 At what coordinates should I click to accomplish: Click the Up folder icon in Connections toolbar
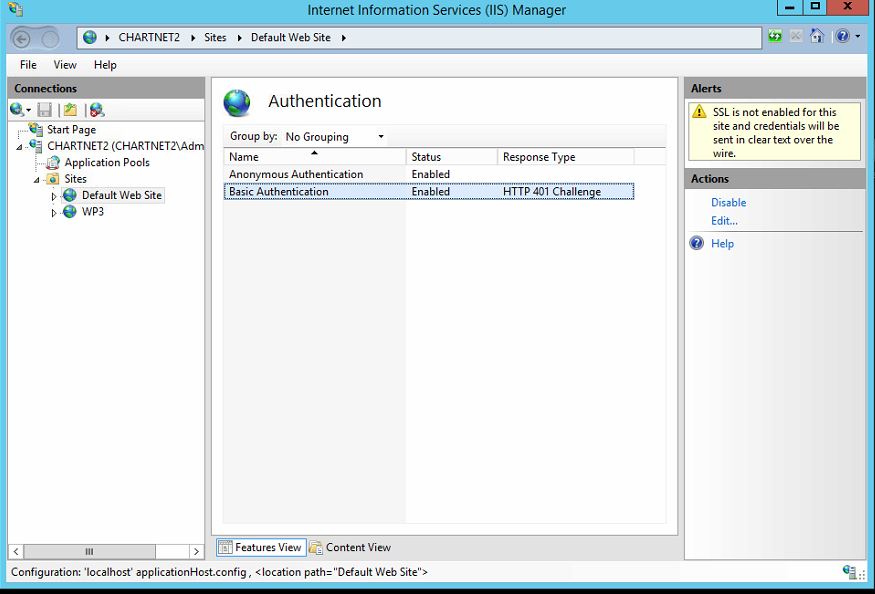pyautogui.click(x=70, y=110)
